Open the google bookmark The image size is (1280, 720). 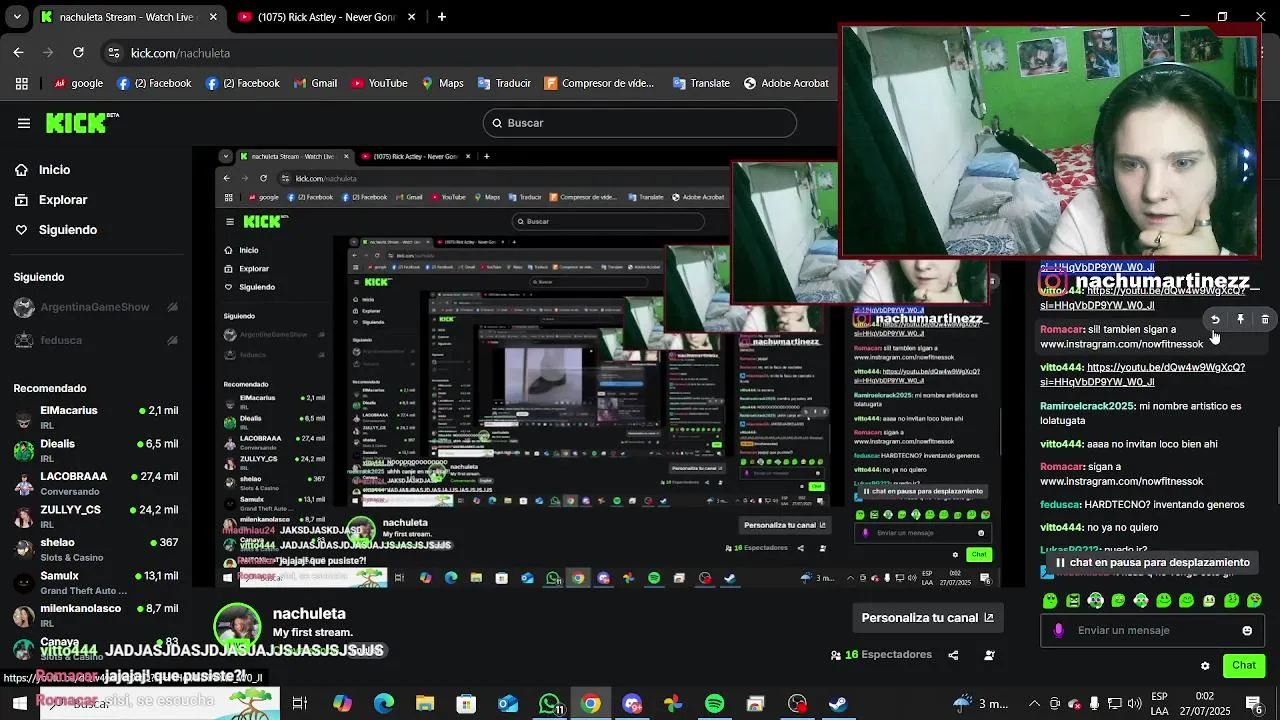[79, 84]
